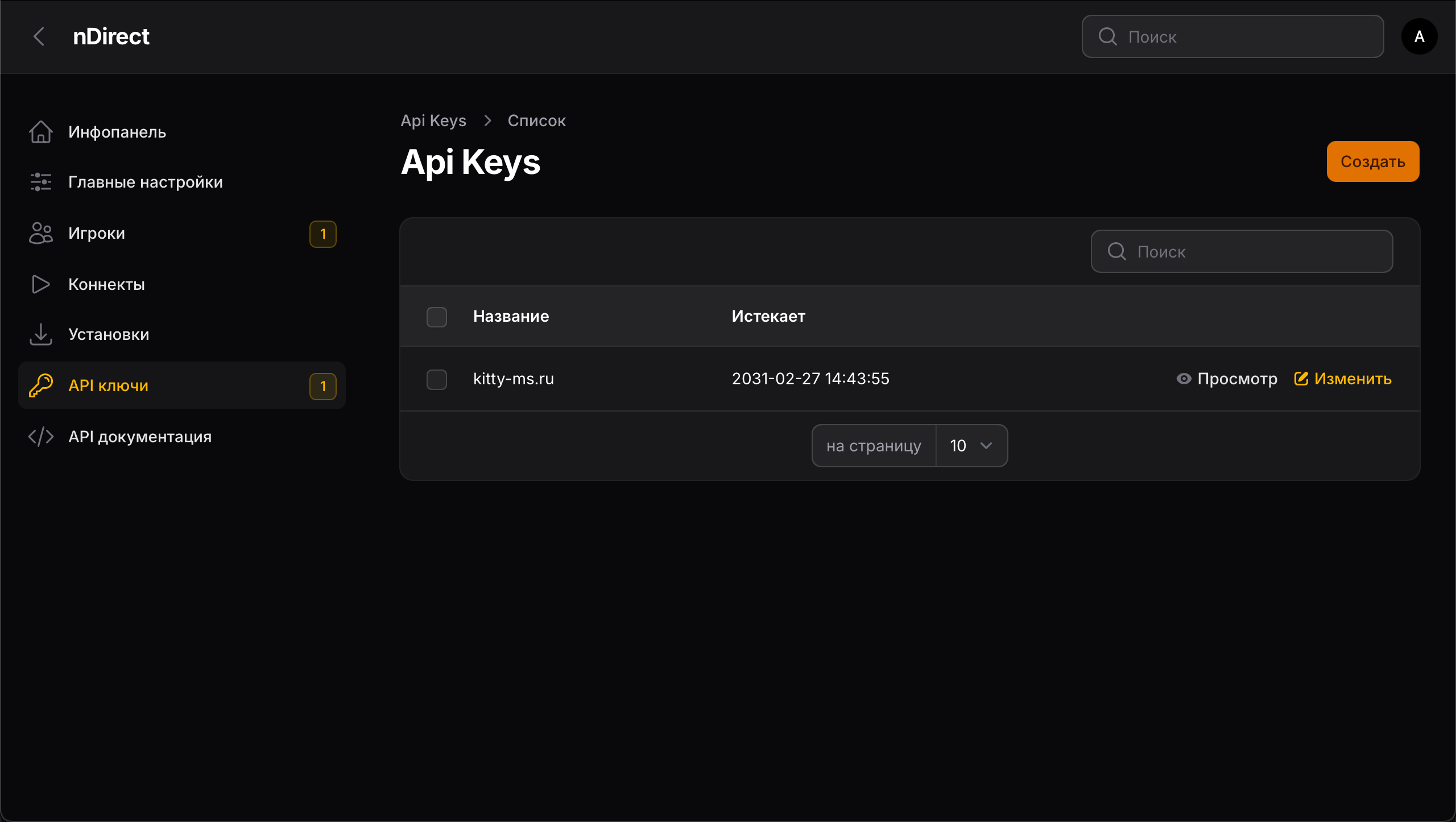The image size is (1456, 822).
Task: Click the back arrow next to nDirect
Action: click(x=39, y=37)
